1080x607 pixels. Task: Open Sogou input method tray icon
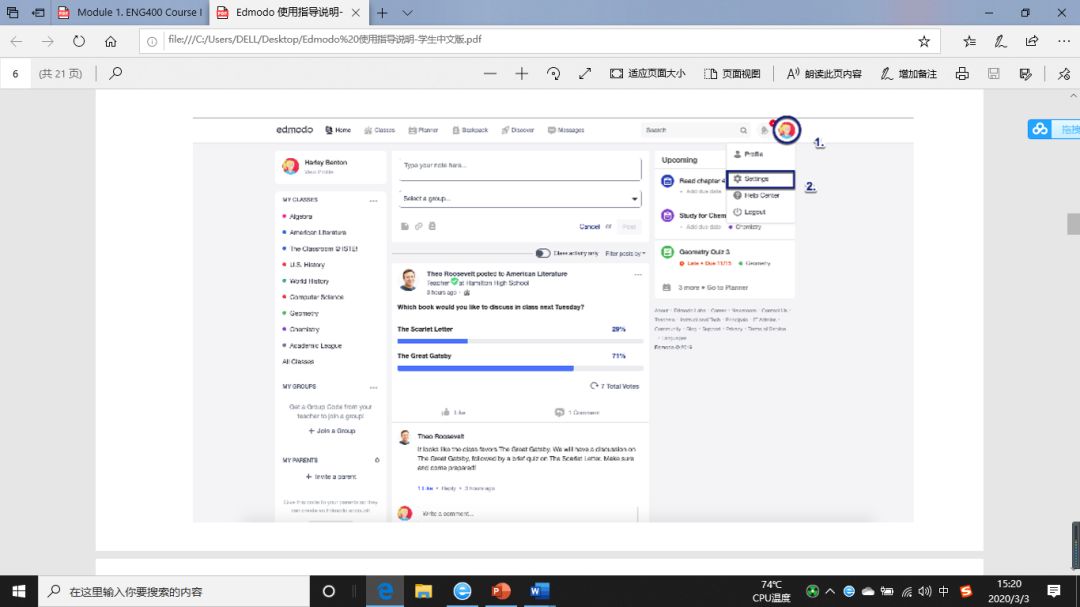click(x=966, y=591)
